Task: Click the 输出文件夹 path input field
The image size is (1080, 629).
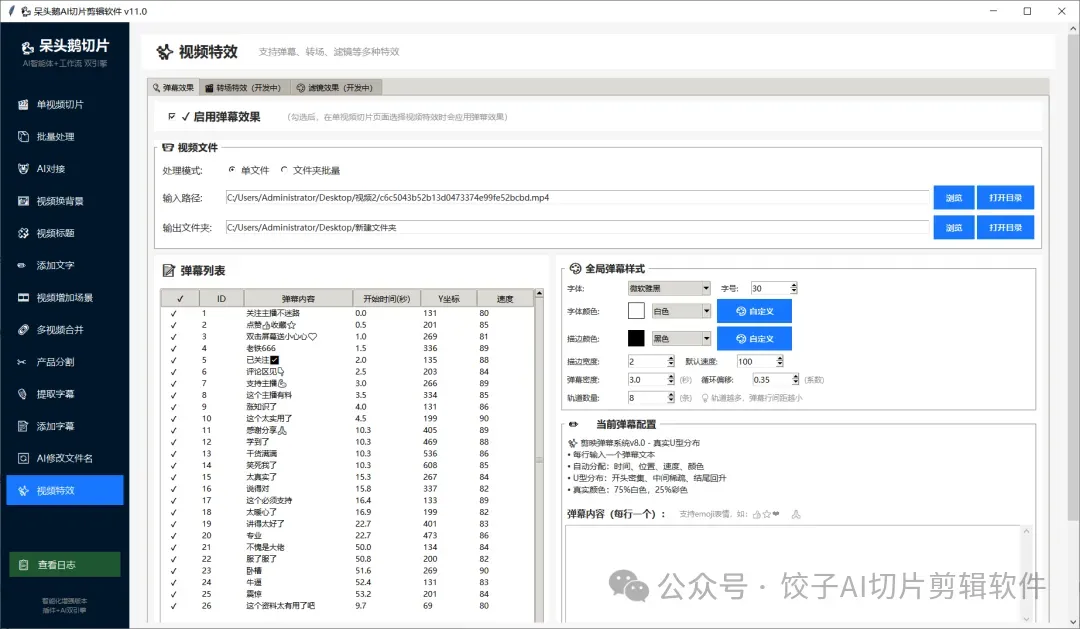Action: coord(577,227)
